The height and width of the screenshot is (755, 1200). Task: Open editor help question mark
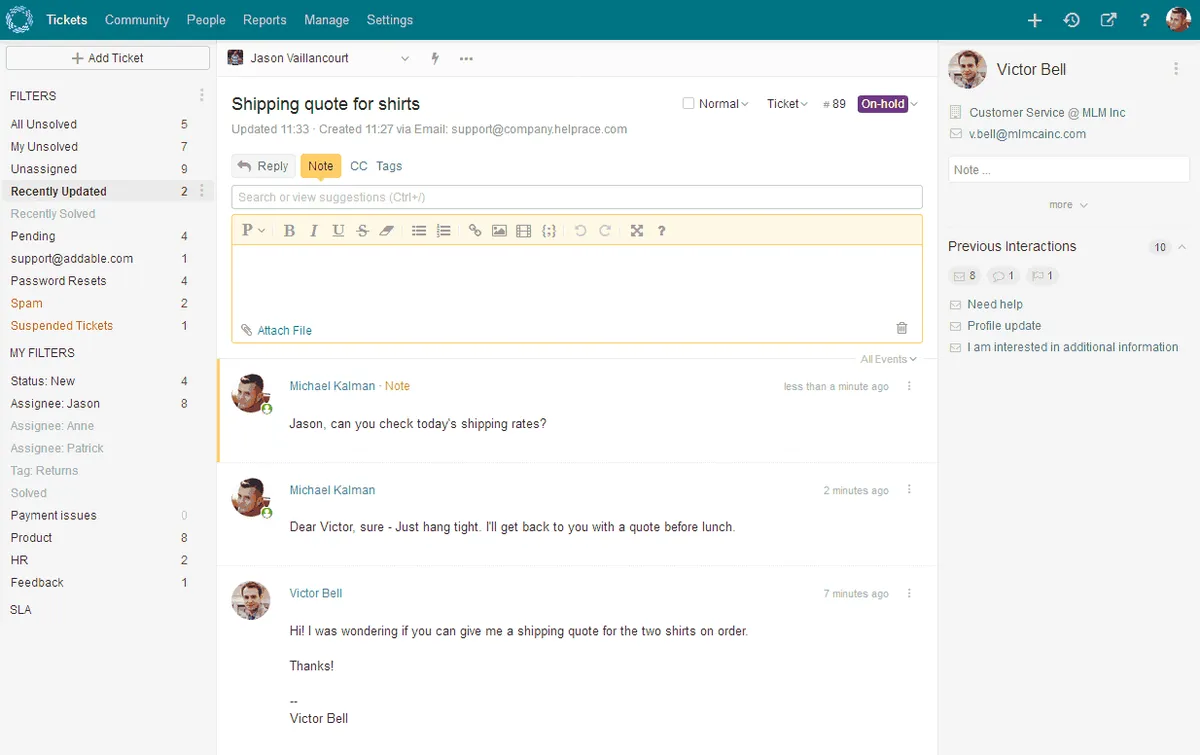pos(661,231)
